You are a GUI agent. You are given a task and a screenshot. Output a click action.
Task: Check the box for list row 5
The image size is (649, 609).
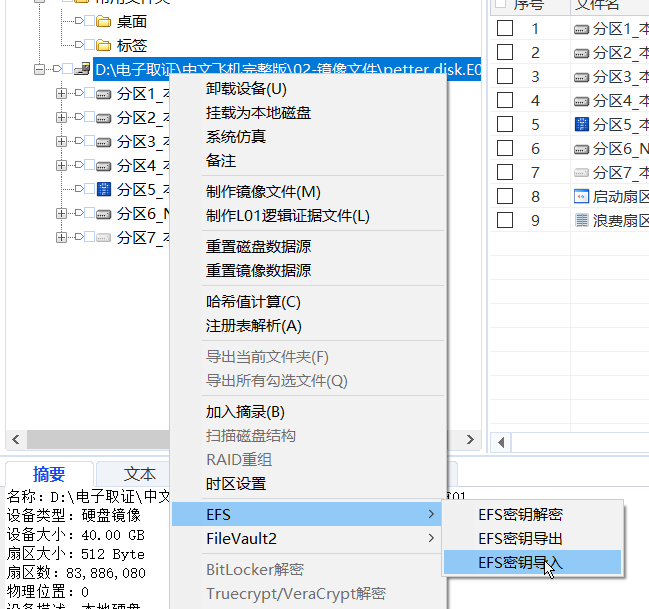click(x=505, y=124)
